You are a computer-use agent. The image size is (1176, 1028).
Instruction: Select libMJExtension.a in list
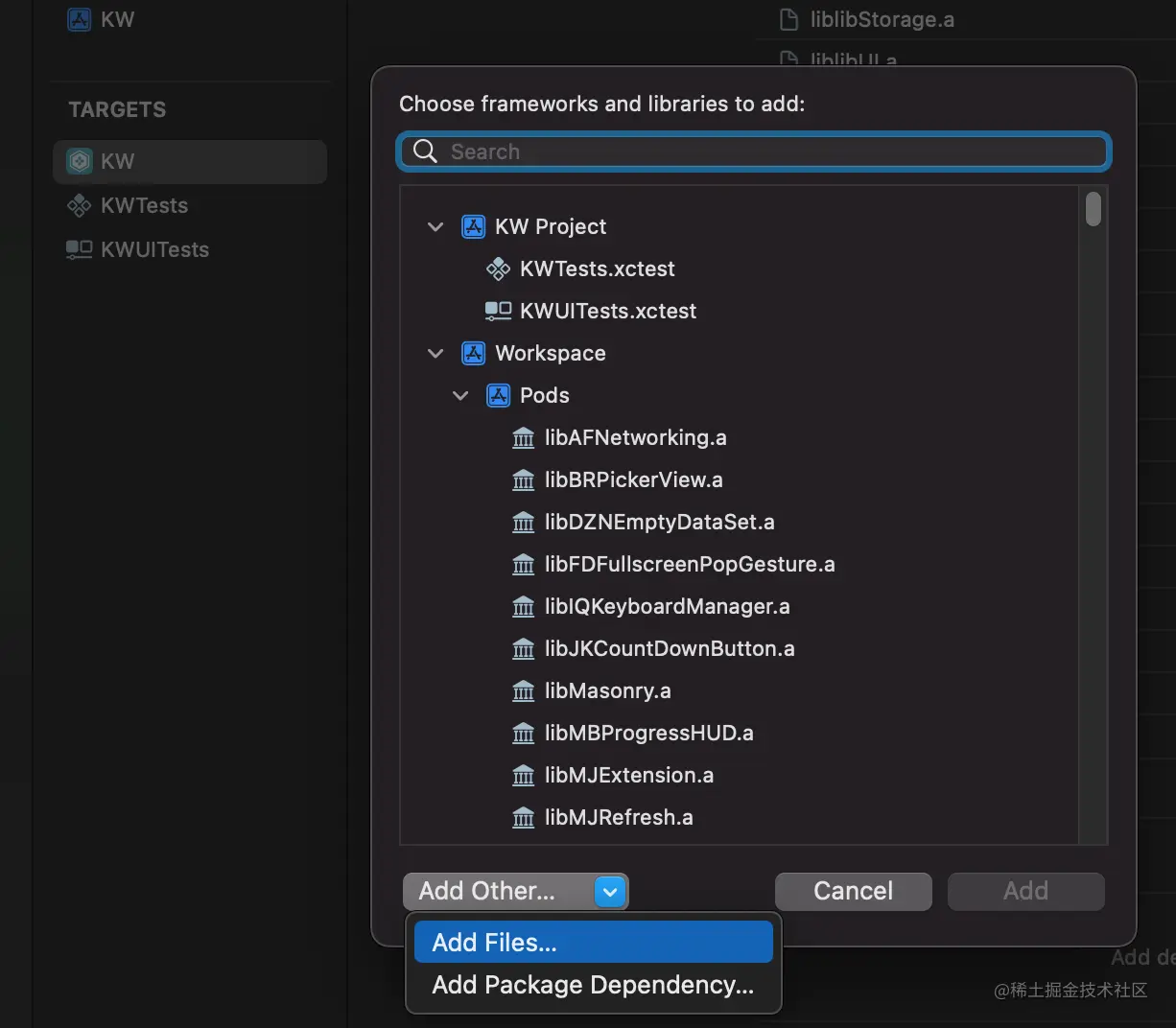pos(629,775)
